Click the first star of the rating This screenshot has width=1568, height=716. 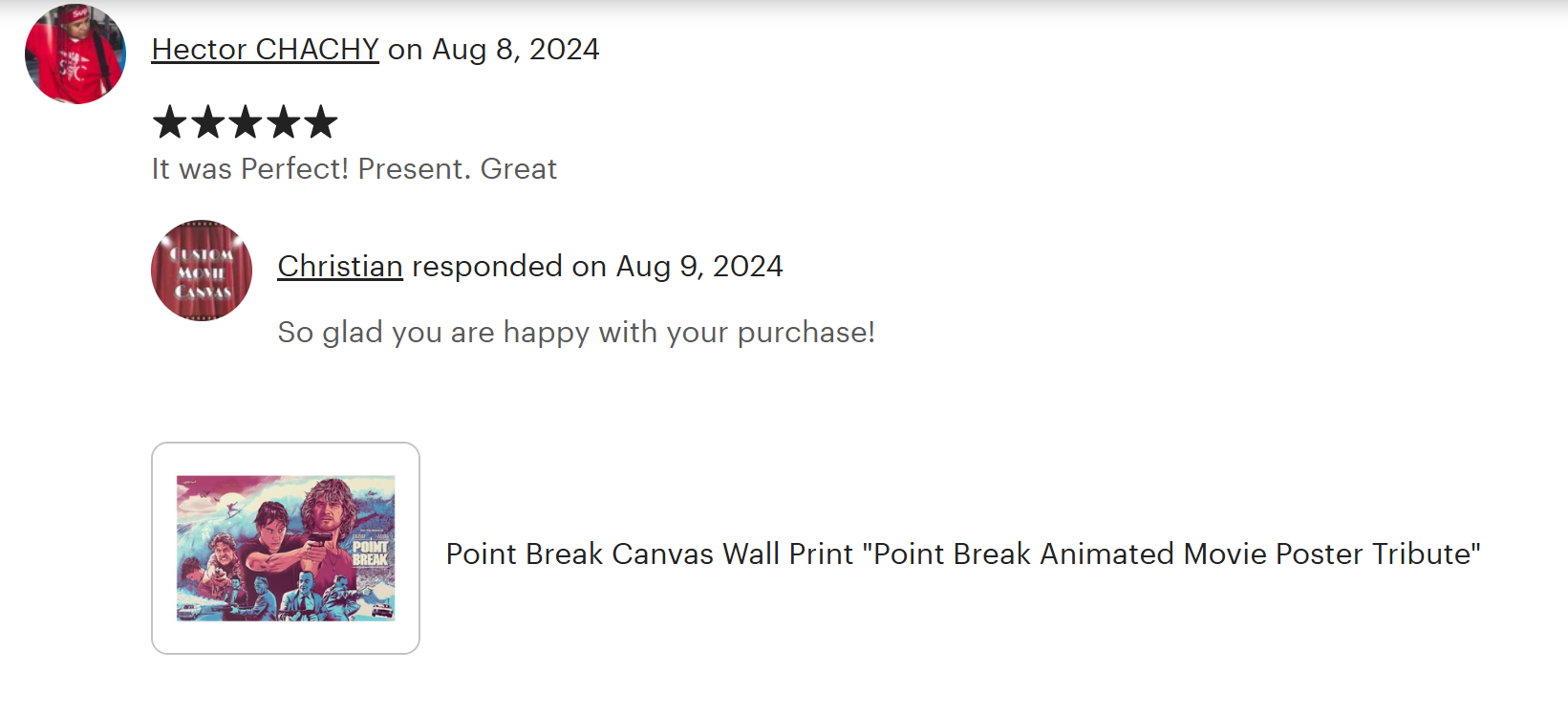170,122
